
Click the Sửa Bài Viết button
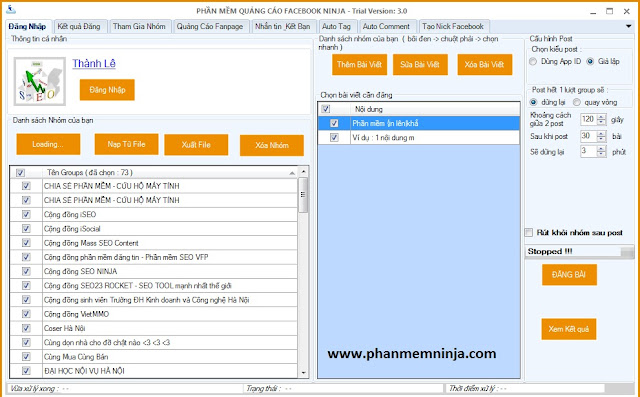point(420,64)
